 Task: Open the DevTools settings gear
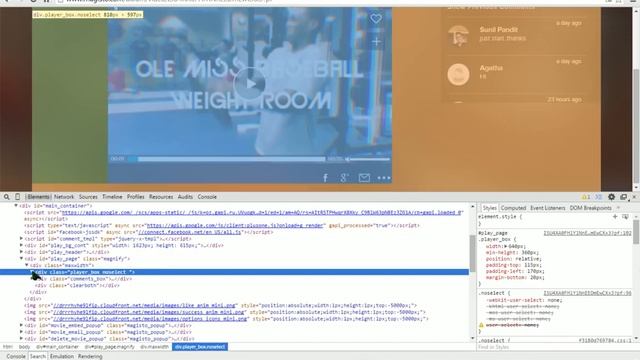click(611, 197)
